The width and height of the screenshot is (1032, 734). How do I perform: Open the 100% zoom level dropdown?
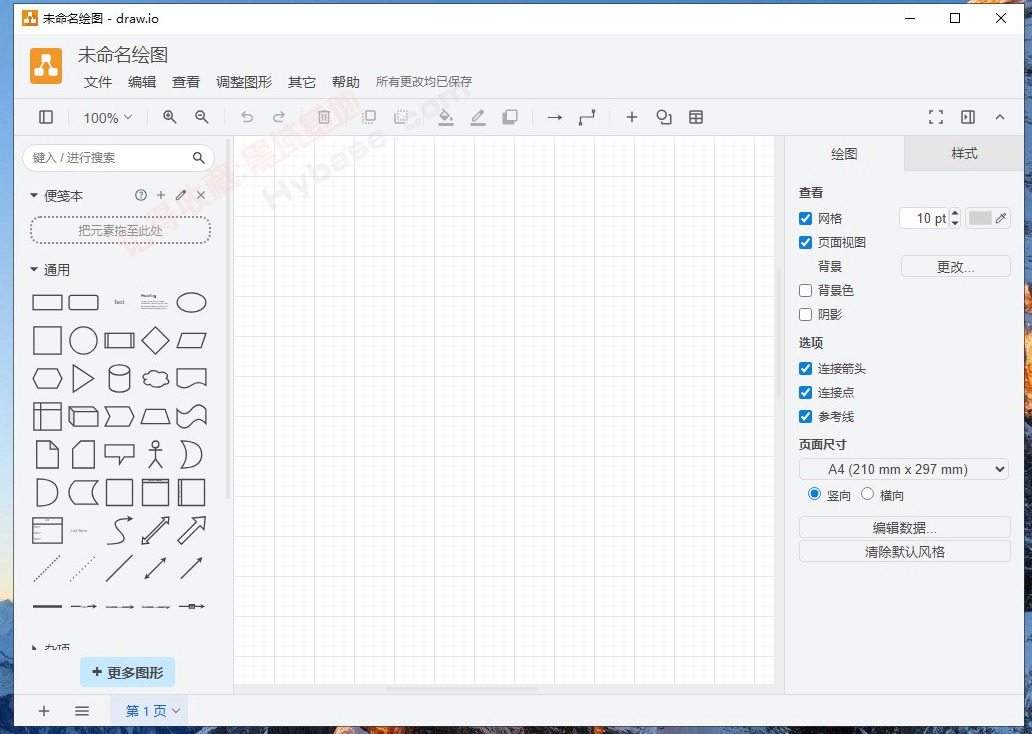[107, 117]
